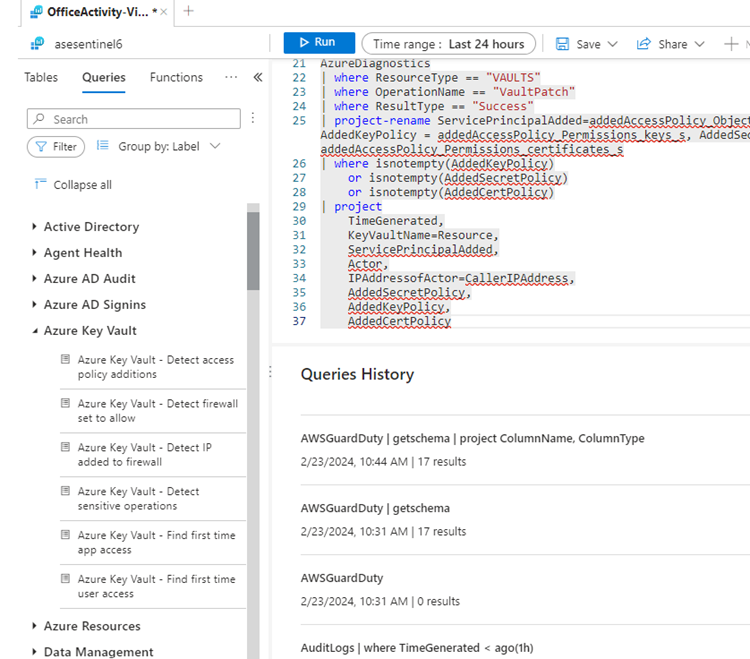The image size is (750, 659).
Task: Click the query icon beside Detect firewall set to allow
Action: coord(66,403)
